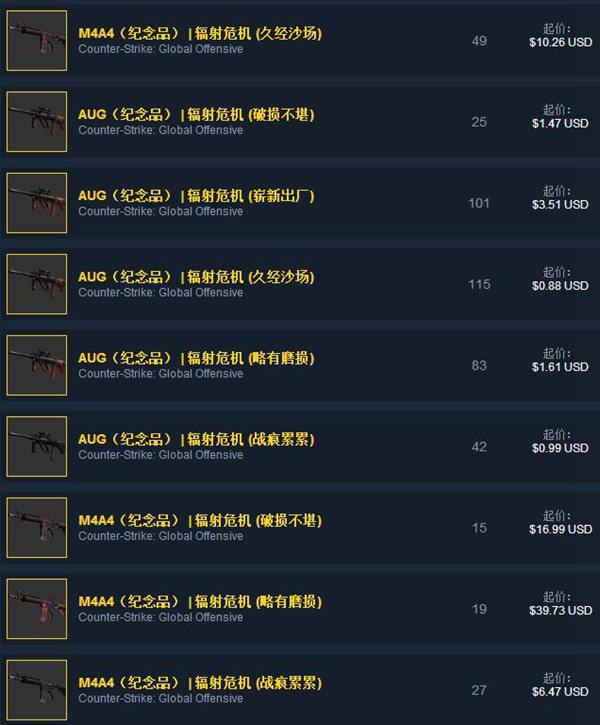Open AUG 辐射危机 (战痕累累) listing title
600x725 pixels.
(196, 439)
